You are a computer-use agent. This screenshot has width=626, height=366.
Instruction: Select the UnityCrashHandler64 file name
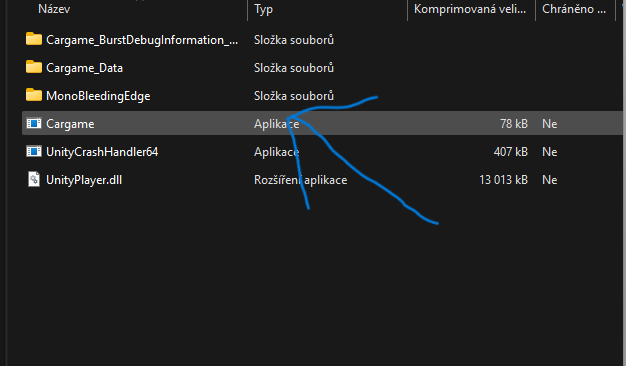coord(102,152)
